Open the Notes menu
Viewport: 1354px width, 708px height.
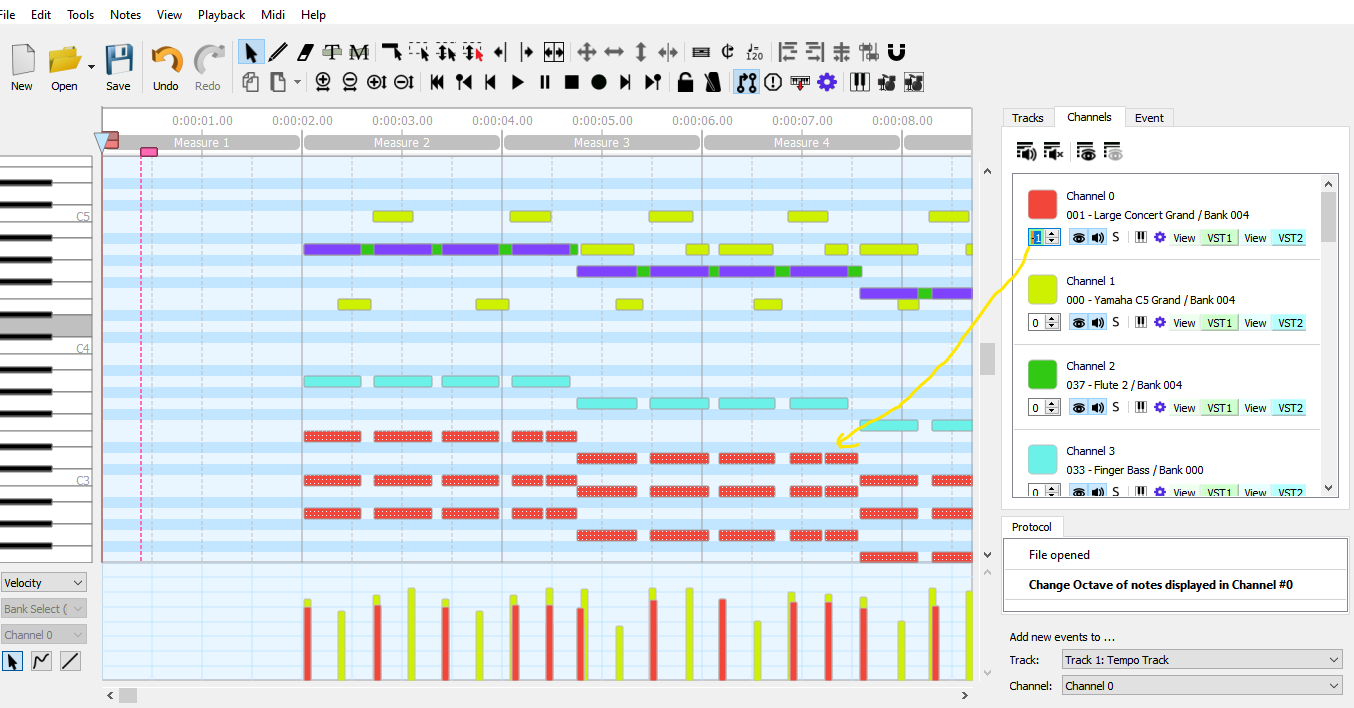point(125,15)
